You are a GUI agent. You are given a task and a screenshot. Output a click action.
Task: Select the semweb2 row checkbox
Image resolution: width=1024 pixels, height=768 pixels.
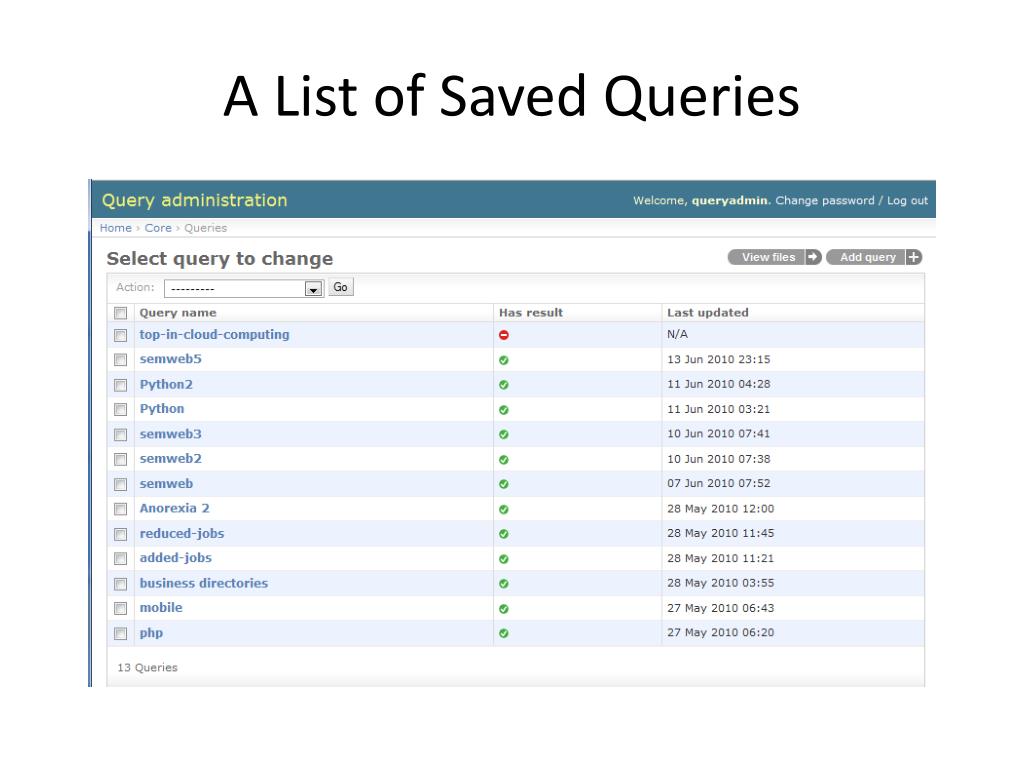[120, 460]
